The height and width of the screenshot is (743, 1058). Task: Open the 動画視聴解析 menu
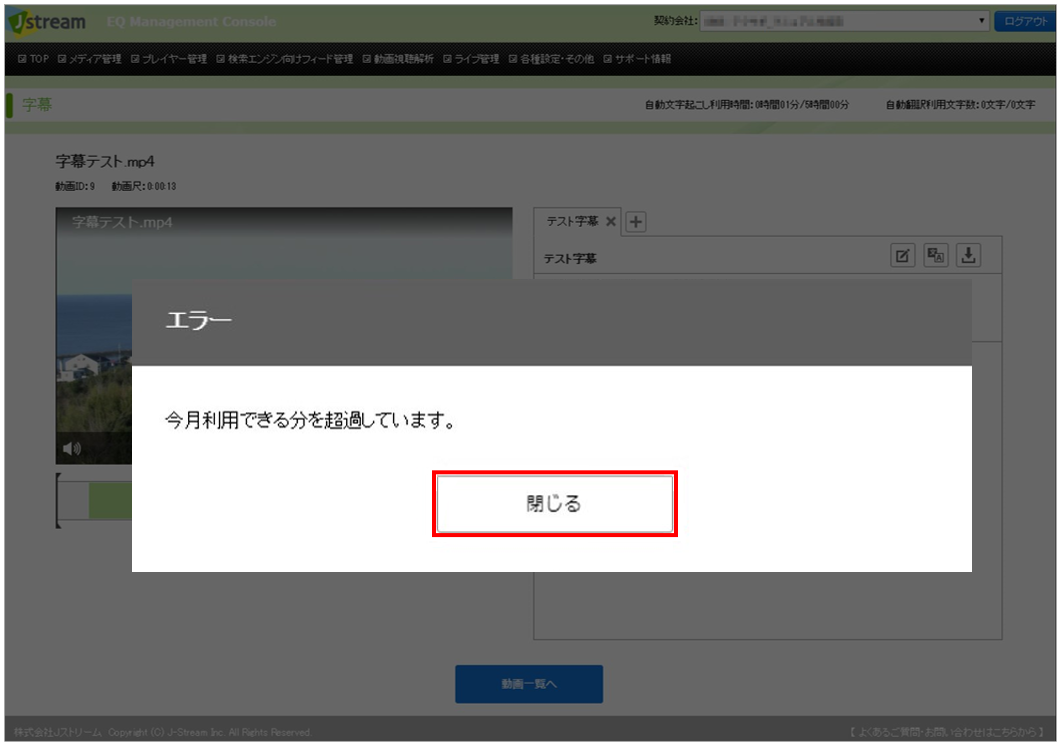click(398, 59)
